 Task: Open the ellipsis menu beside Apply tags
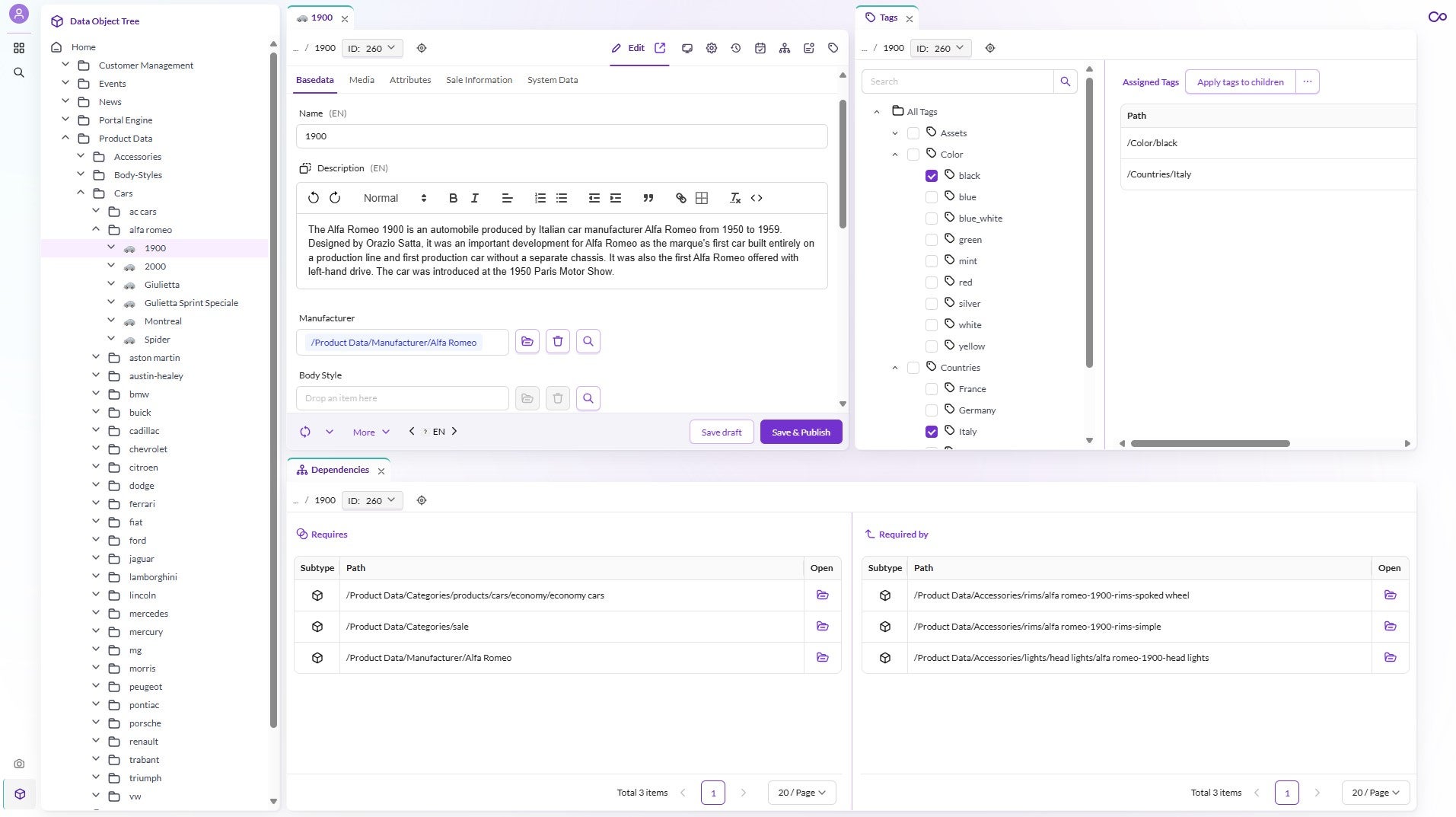1308,82
